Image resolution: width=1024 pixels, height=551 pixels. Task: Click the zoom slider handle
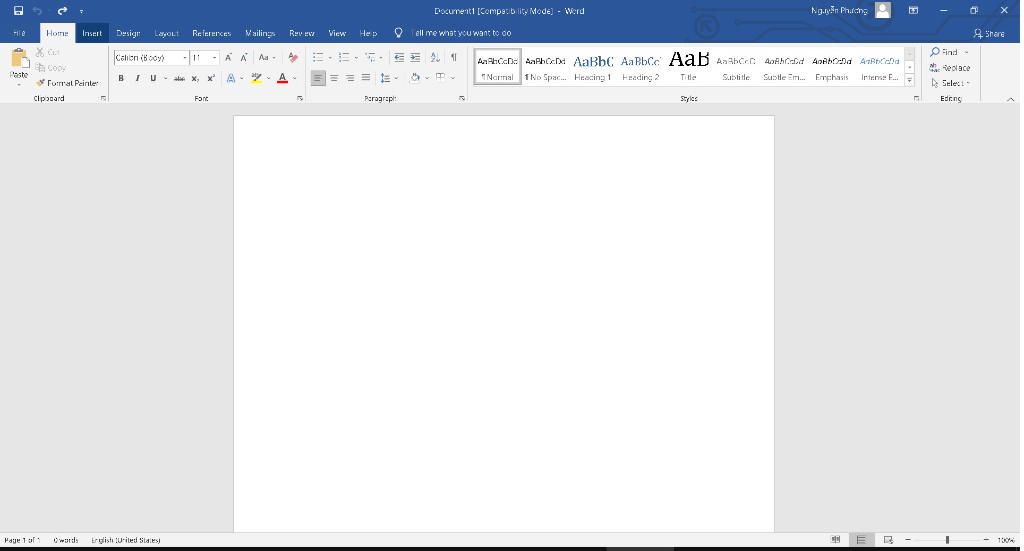pos(947,540)
